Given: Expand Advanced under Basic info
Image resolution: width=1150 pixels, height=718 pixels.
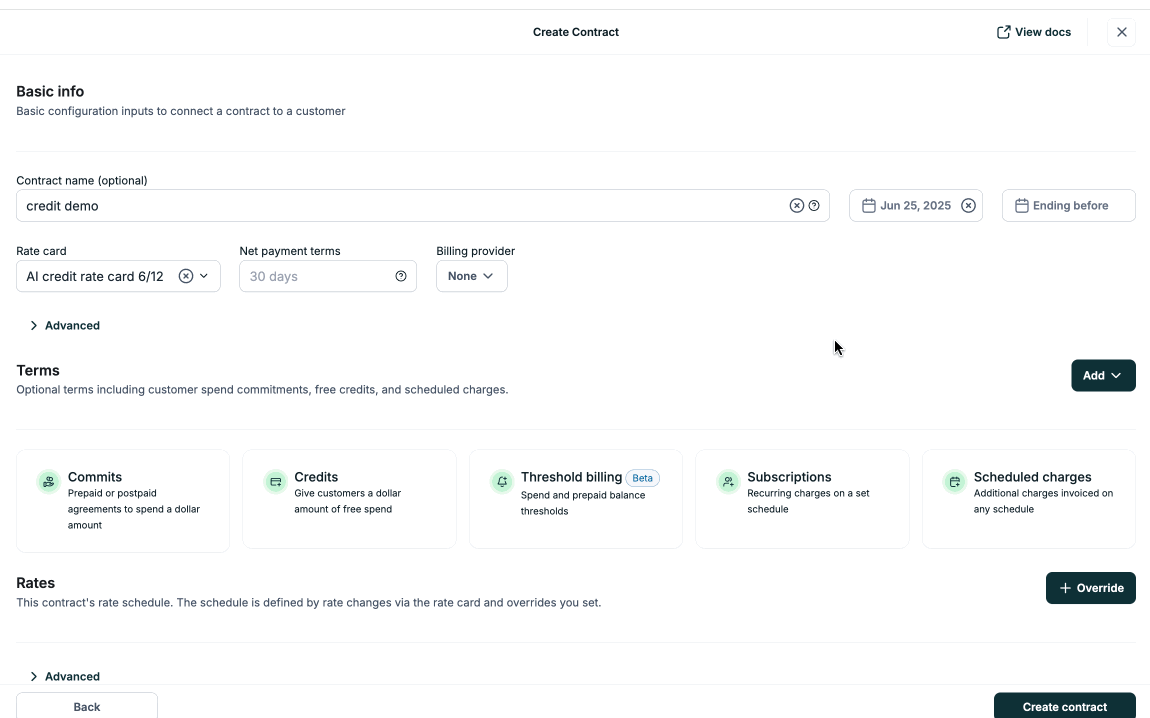Looking at the screenshot, I should coord(64,325).
